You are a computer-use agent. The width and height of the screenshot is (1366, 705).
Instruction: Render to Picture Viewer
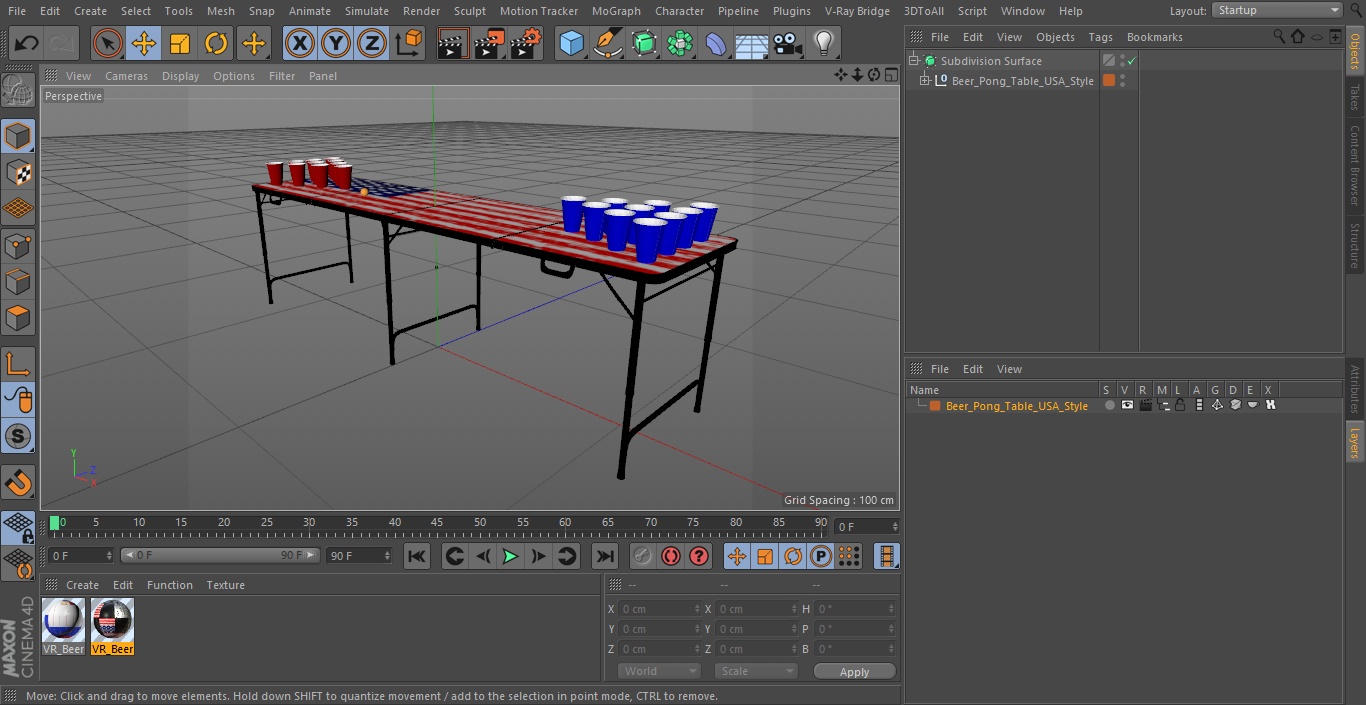pos(489,43)
